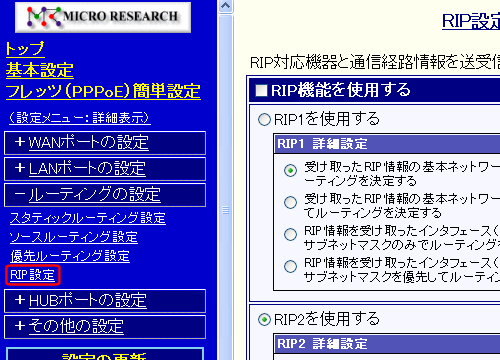The height and width of the screenshot is (360, 500).
Task: Open the トップ link
Action: pos(25,49)
